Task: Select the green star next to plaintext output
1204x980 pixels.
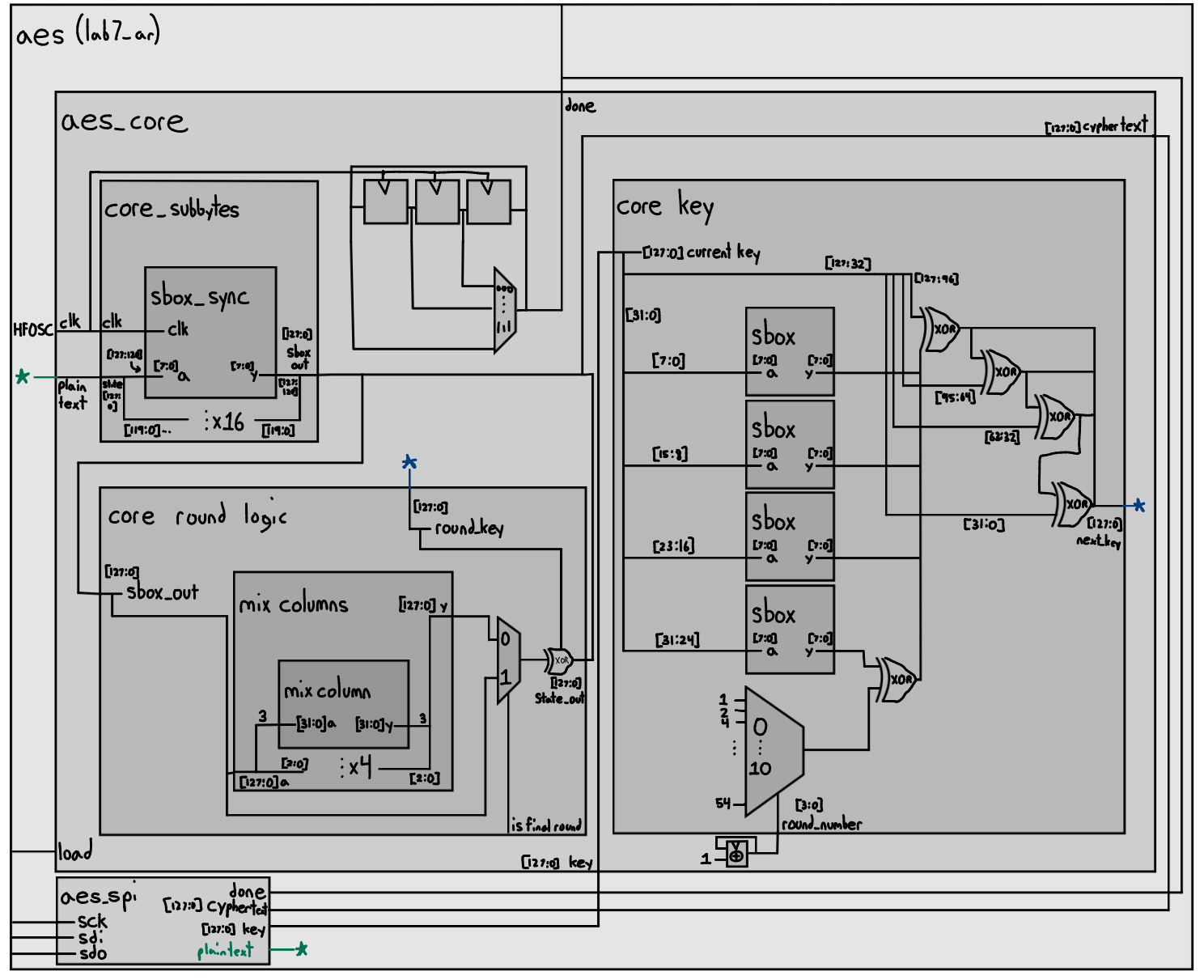Action: click(301, 952)
